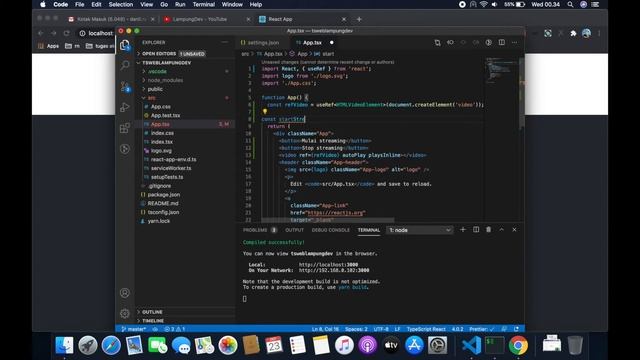Click the feedback icon in status bar
The width and height of the screenshot is (640, 360).
pyautogui.click(x=504, y=329)
